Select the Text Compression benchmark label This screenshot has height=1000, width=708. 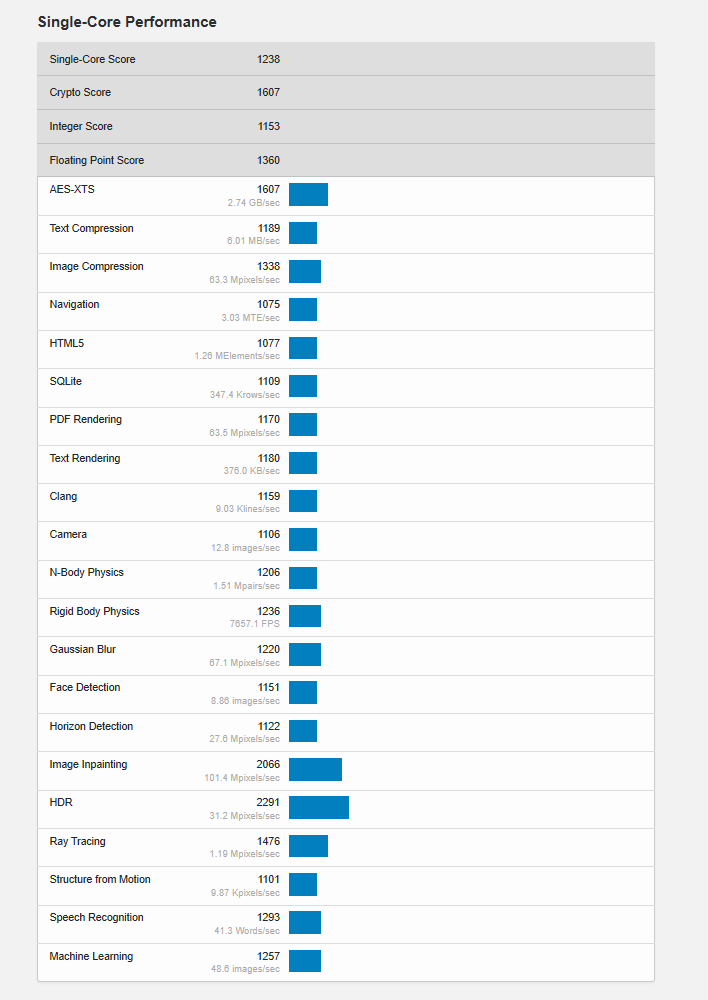pyautogui.click(x=91, y=228)
